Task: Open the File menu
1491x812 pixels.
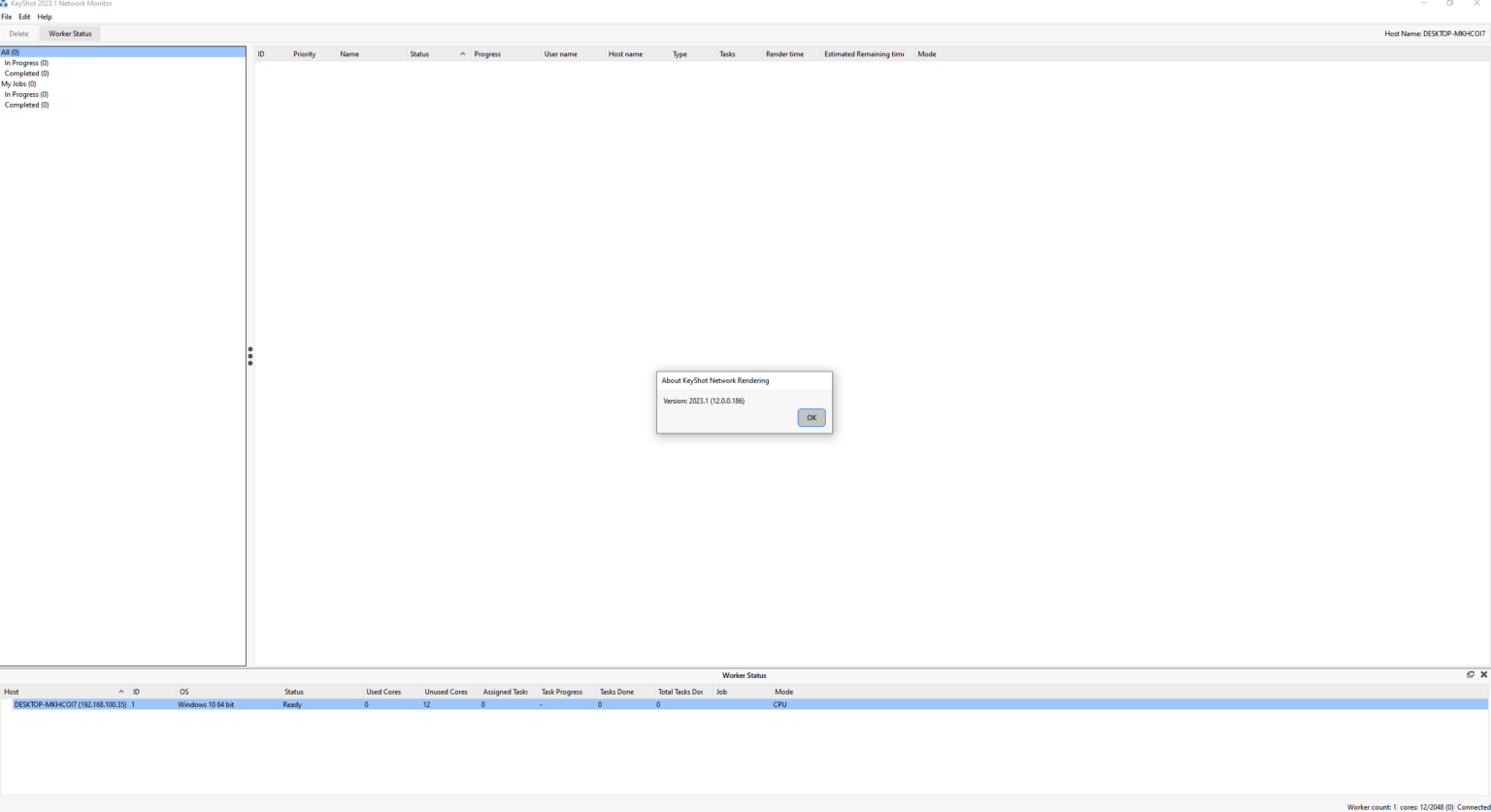Action: (x=7, y=16)
